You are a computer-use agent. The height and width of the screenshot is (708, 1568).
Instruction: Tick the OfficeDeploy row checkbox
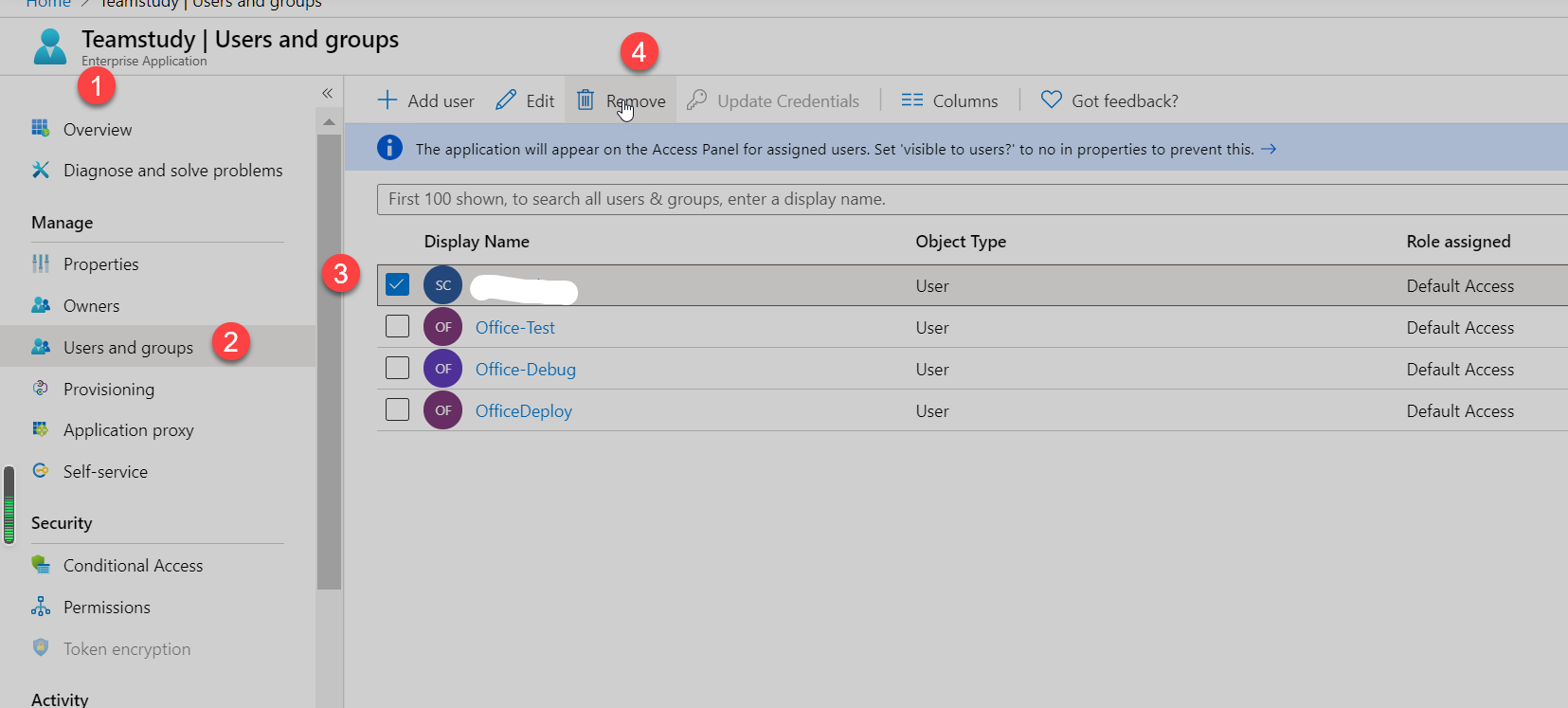[x=397, y=410]
